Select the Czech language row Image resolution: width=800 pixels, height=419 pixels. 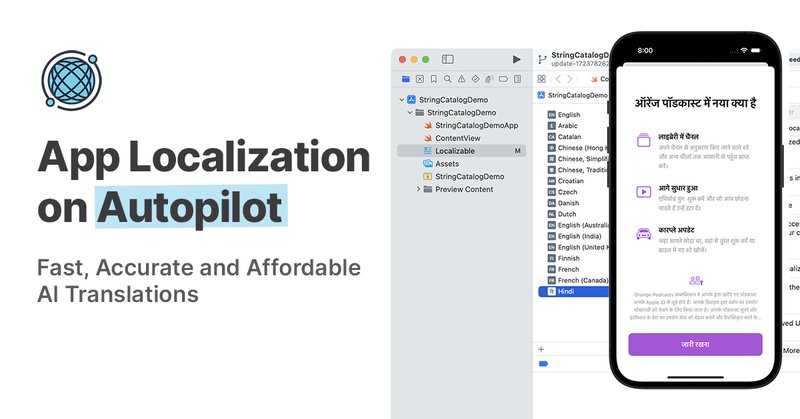(573, 192)
